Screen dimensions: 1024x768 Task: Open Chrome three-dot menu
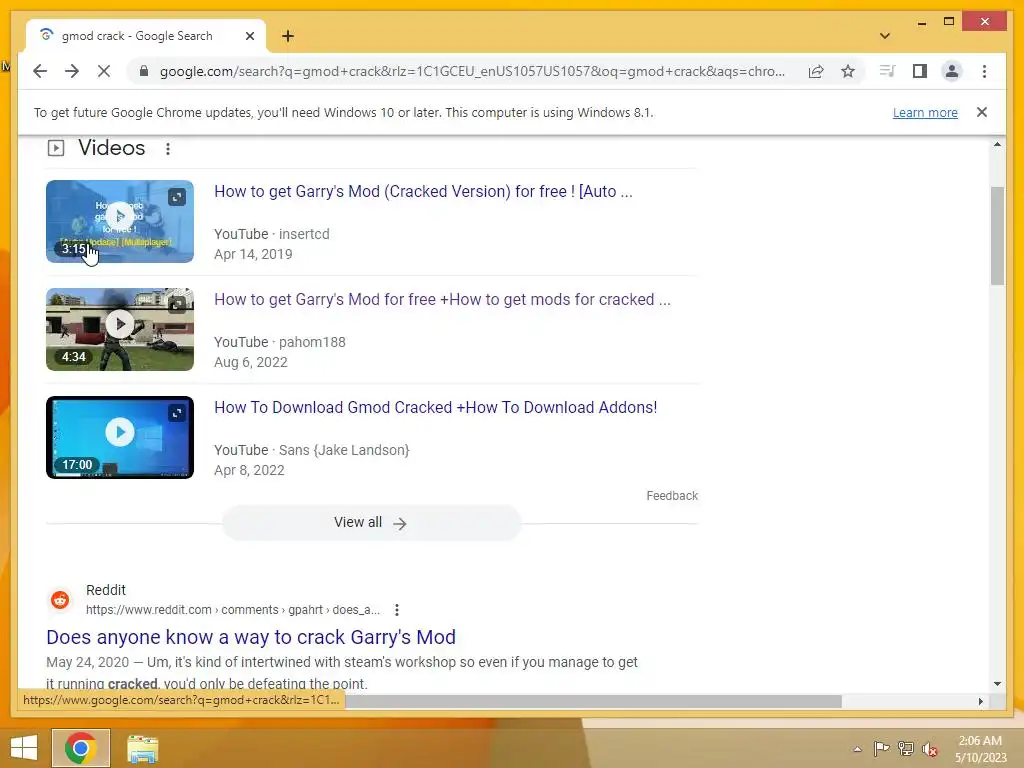click(984, 71)
